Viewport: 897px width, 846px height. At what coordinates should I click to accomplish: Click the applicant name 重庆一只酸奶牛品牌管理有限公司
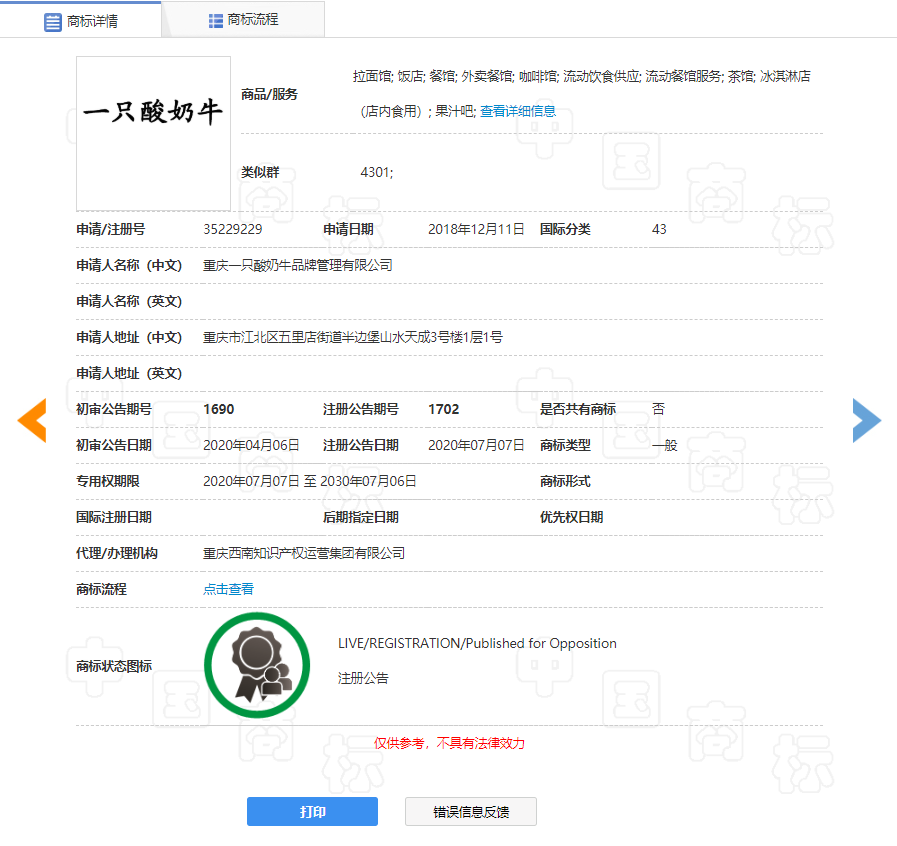297,265
